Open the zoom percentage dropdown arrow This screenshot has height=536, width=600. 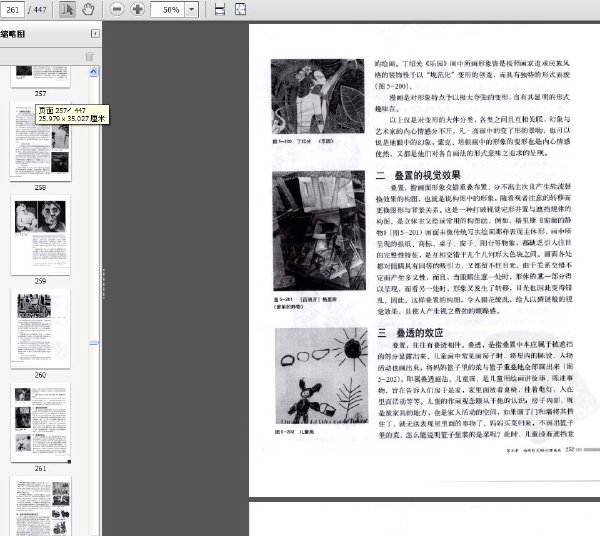(192, 10)
